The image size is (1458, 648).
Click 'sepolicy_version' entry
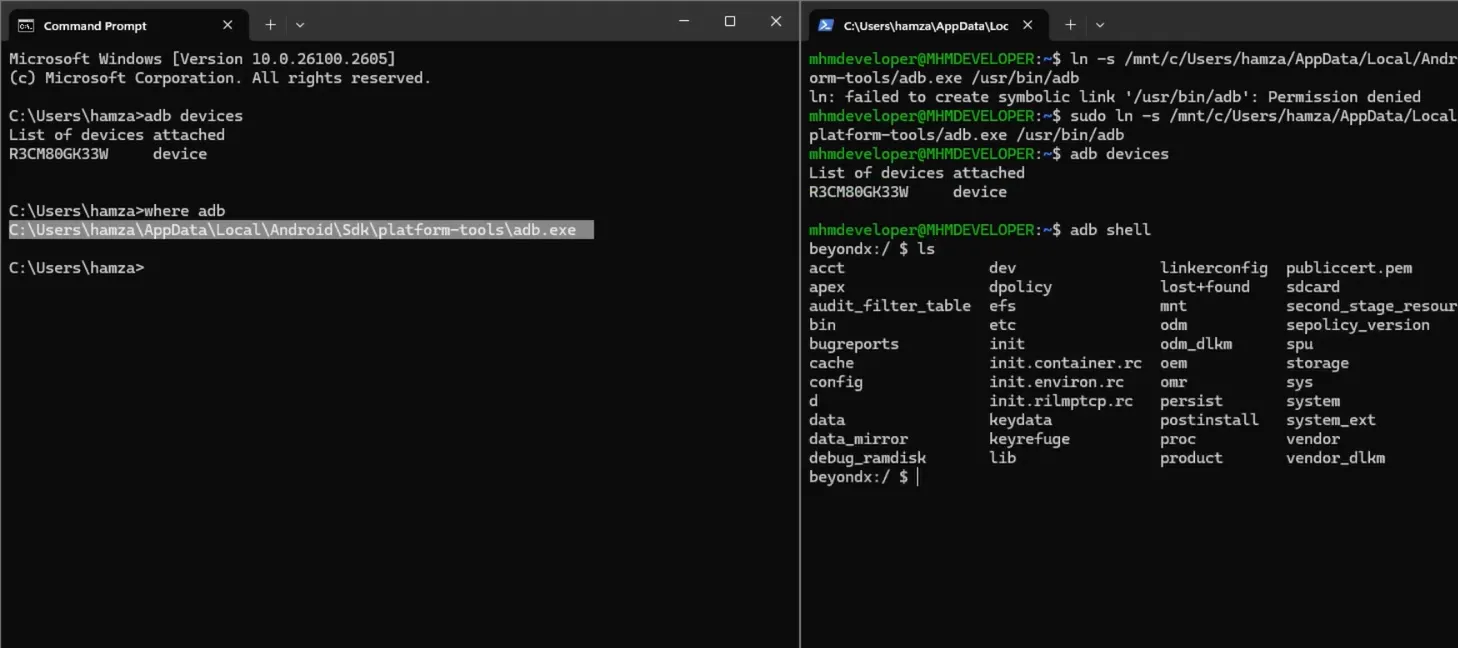(x=1358, y=325)
